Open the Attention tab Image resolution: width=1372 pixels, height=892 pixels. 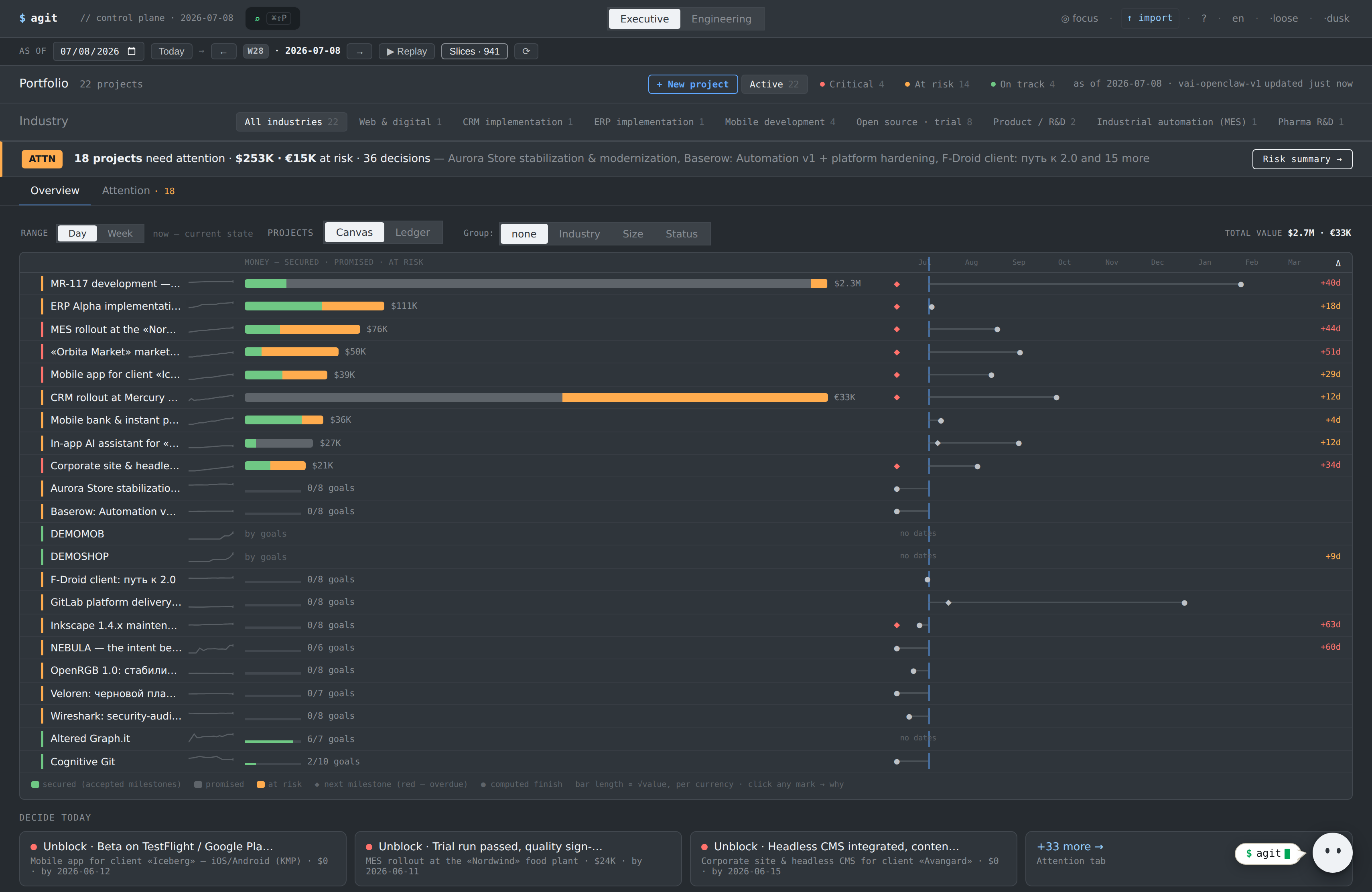click(x=138, y=191)
